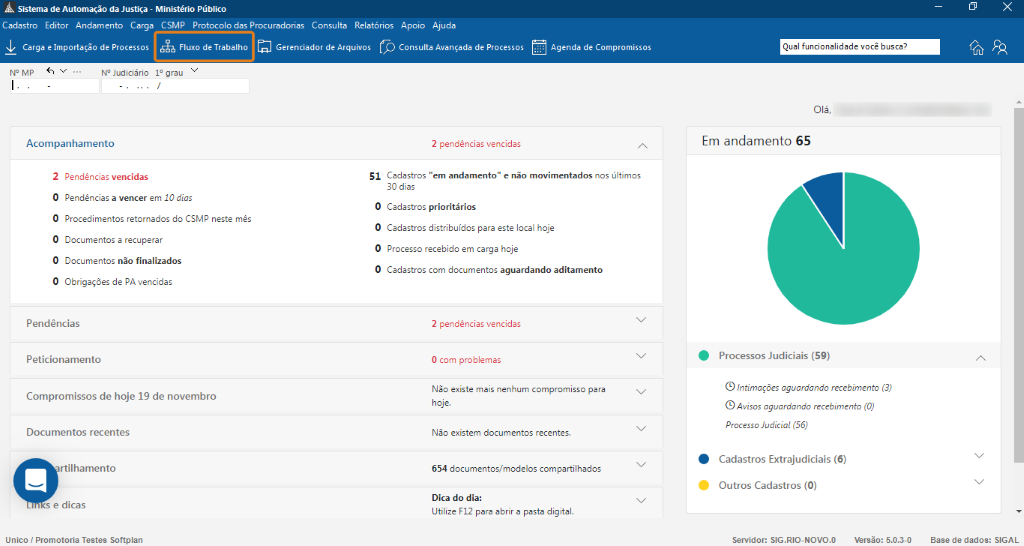Open the Andamento menu
Image resolution: width=1024 pixels, height=546 pixels.
(99, 25)
